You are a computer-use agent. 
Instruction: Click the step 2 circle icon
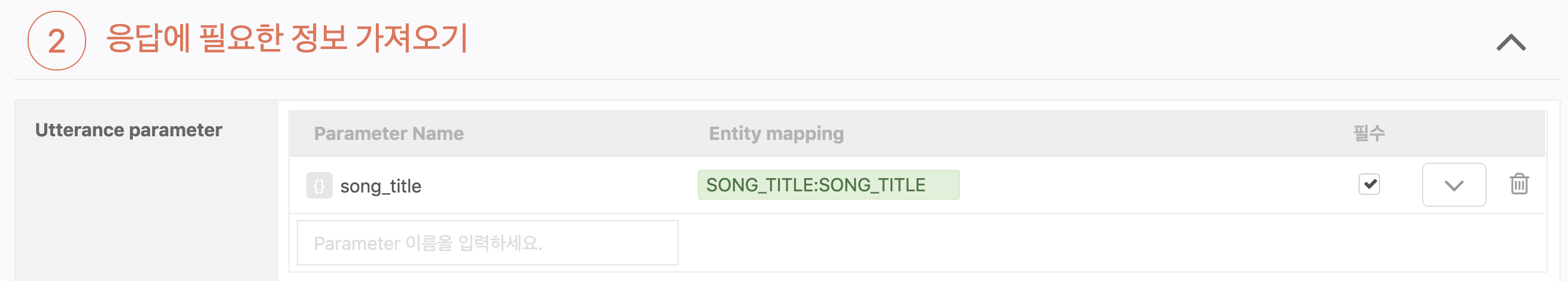(57, 41)
